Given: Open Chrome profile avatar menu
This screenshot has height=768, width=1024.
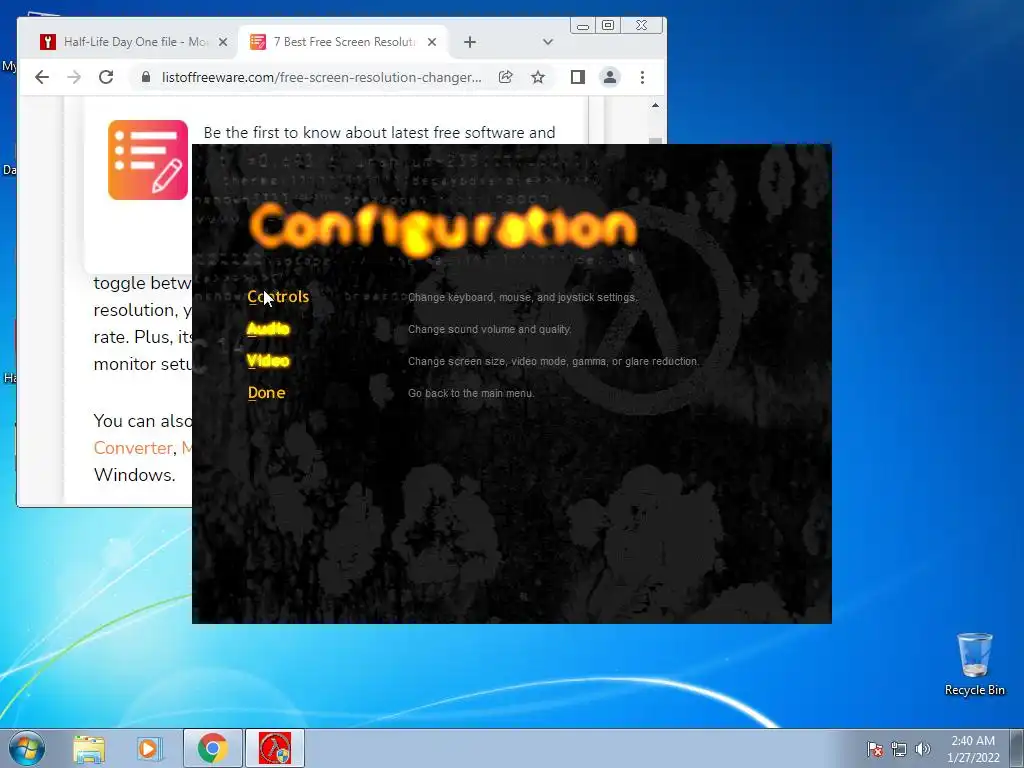Looking at the screenshot, I should (x=609, y=77).
